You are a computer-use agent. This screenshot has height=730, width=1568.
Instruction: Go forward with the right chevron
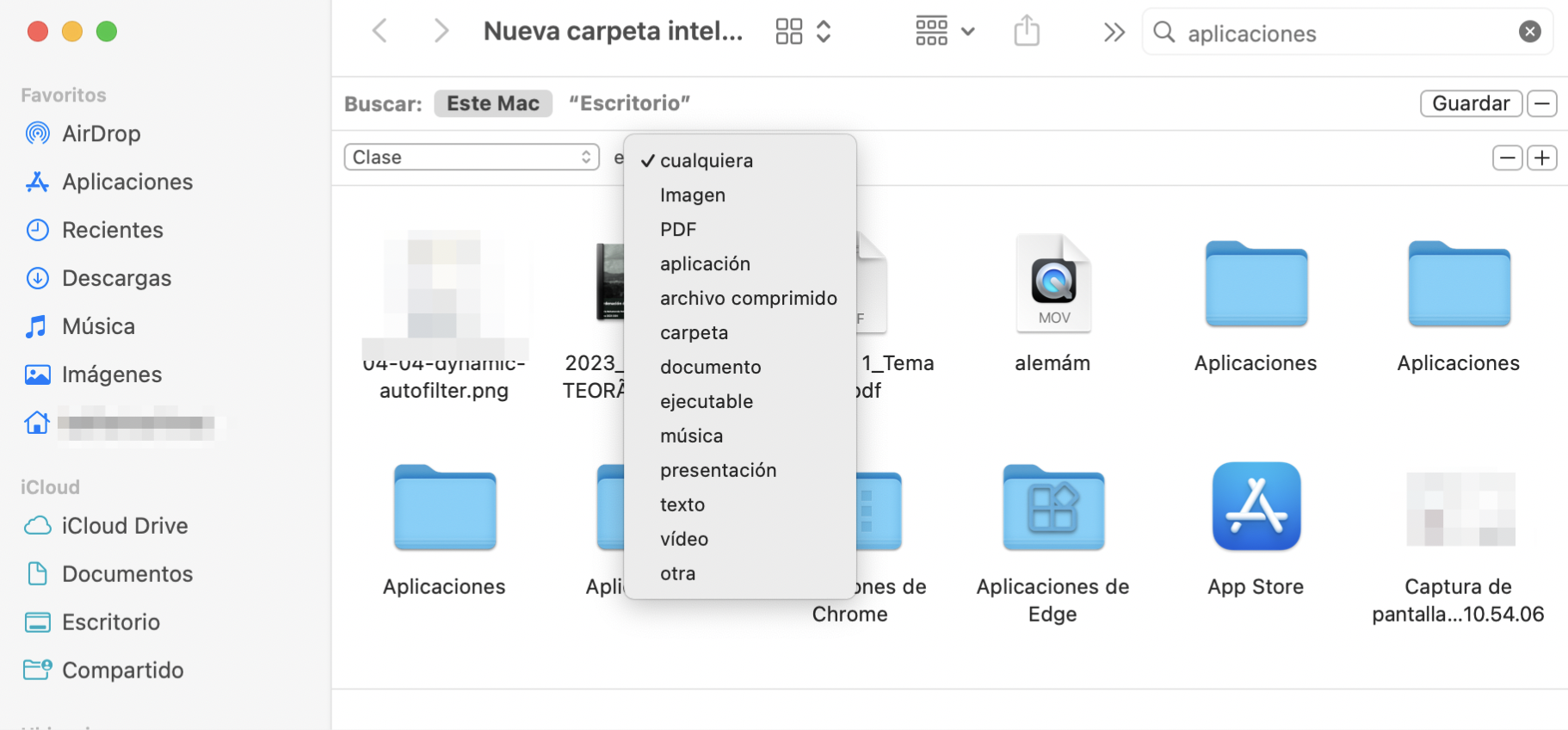coord(441,32)
